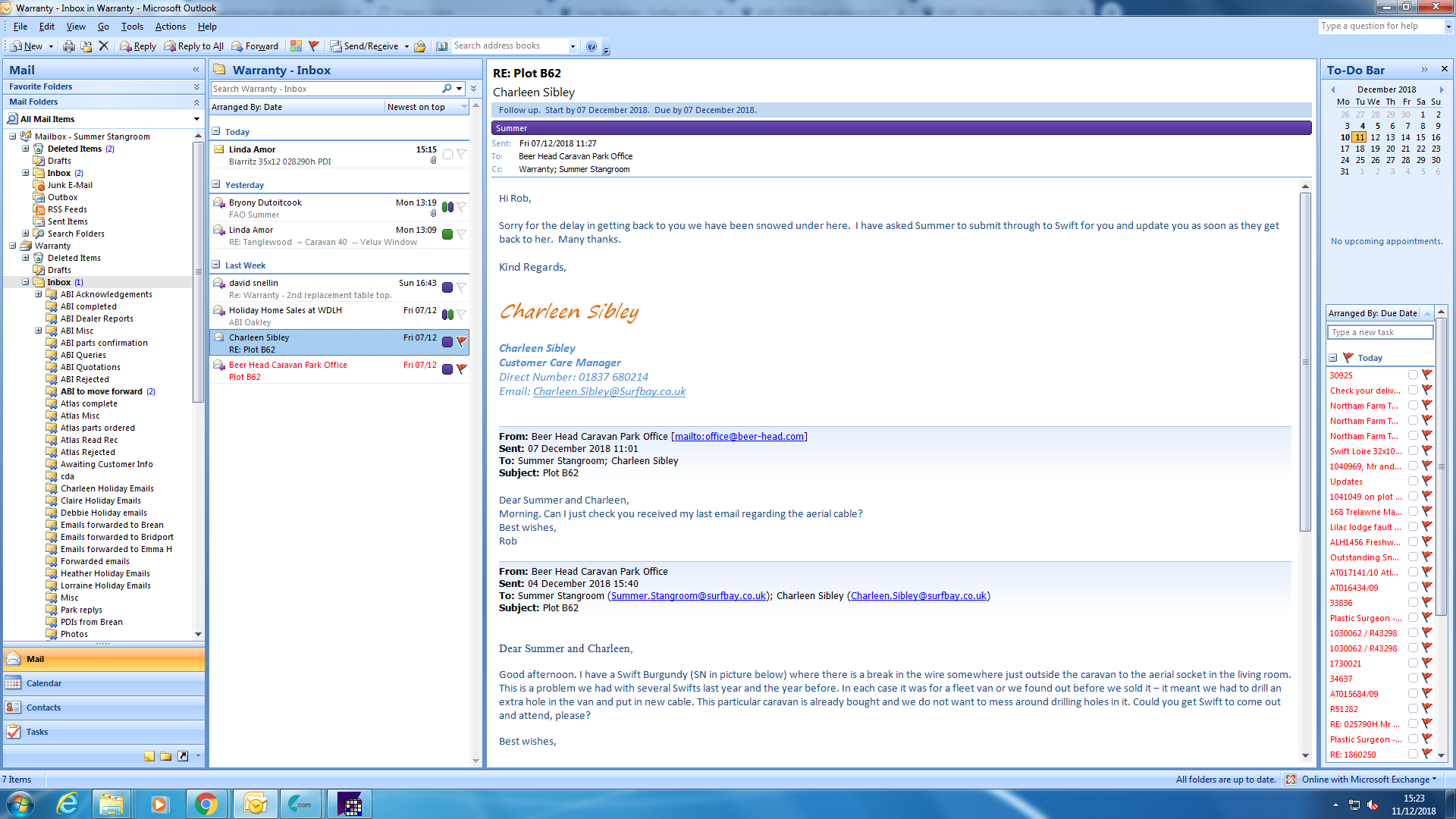Image resolution: width=1456 pixels, height=819 pixels.
Task: Open the Send/Receive dropdown arrow
Action: coord(406,46)
